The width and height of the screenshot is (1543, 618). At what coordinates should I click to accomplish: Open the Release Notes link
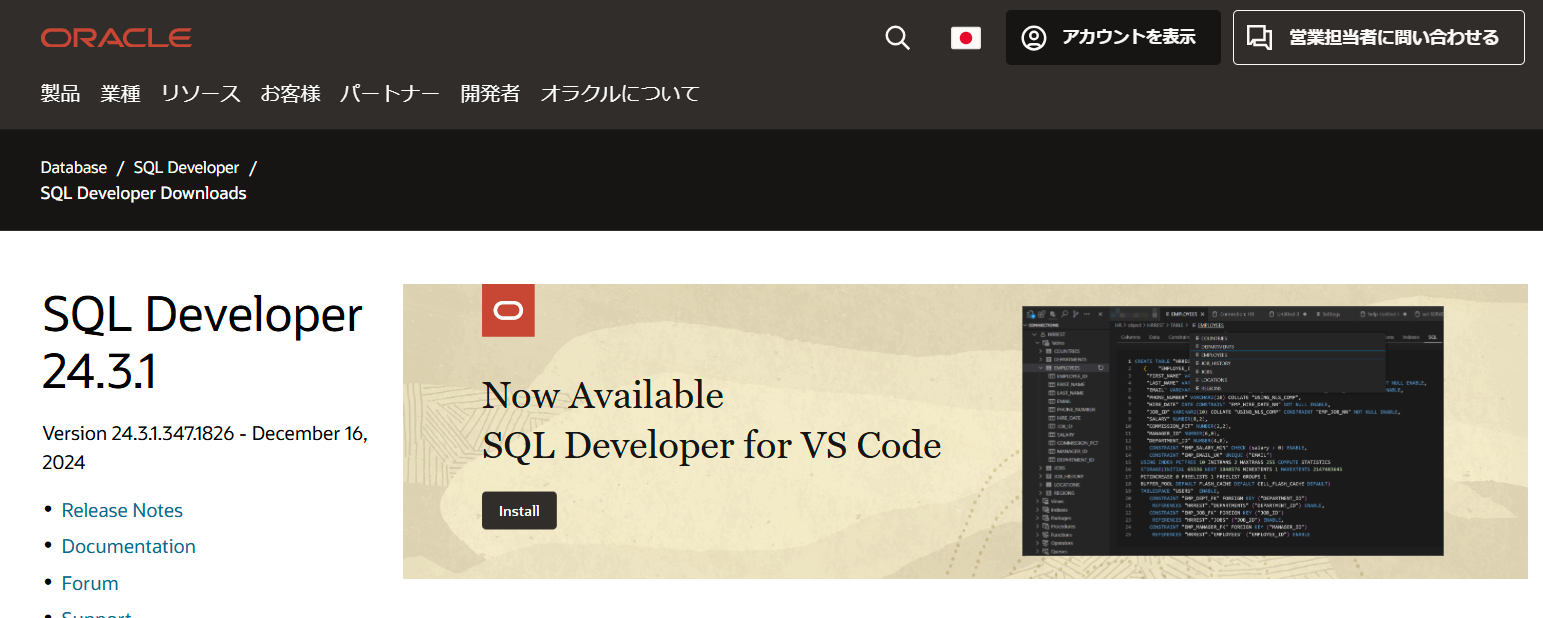(122, 510)
